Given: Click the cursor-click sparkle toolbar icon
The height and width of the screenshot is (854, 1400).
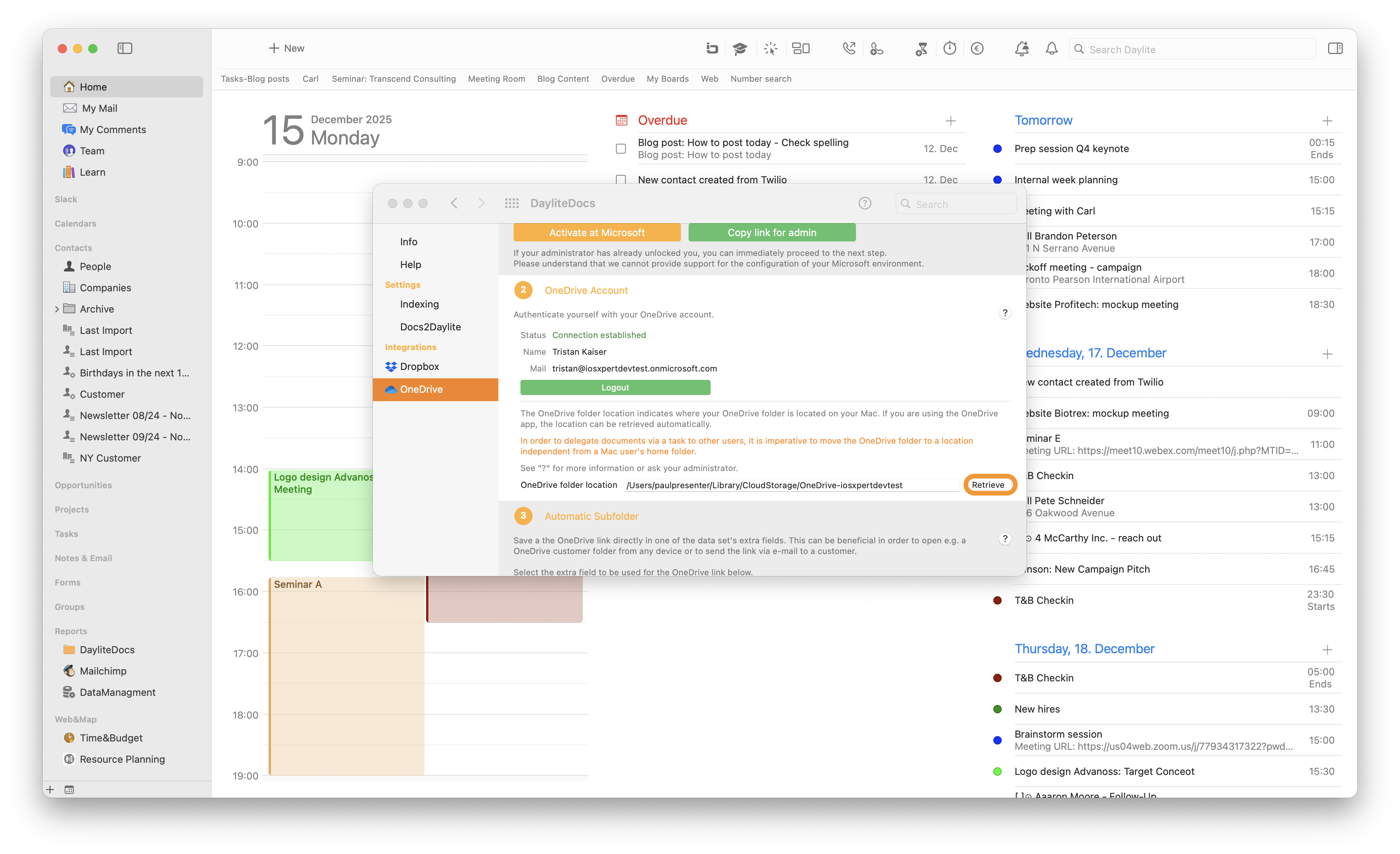Looking at the screenshot, I should [x=770, y=48].
